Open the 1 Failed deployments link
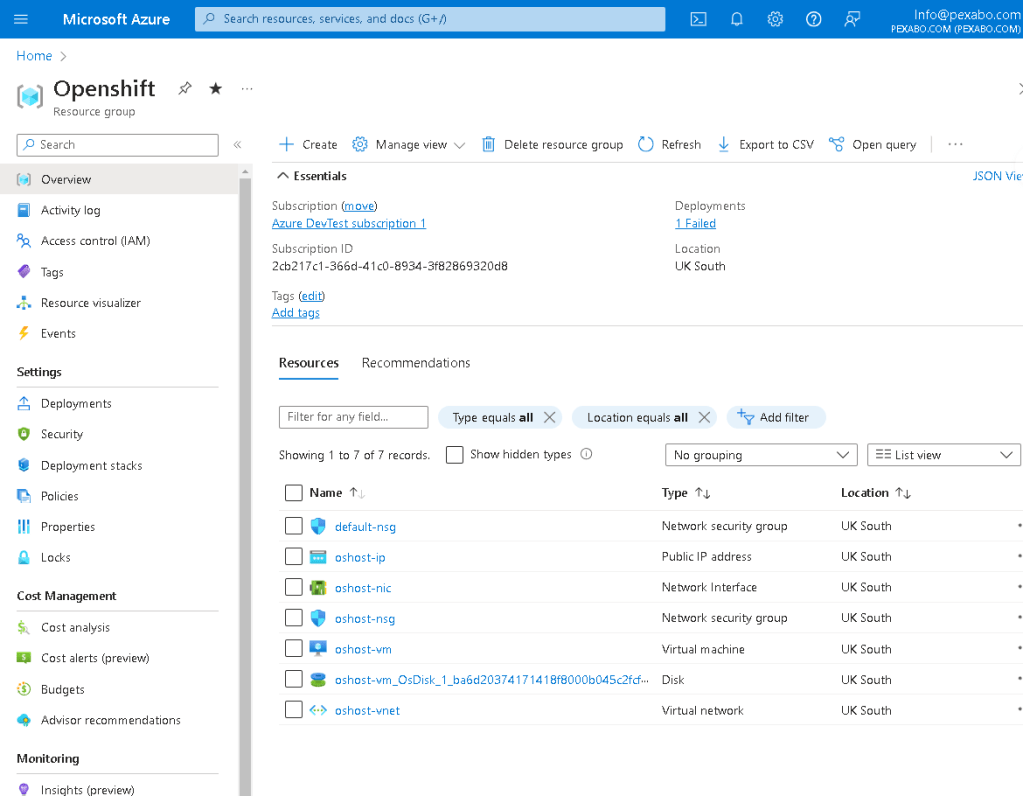Viewport: 1023px width, 796px height. [x=695, y=223]
